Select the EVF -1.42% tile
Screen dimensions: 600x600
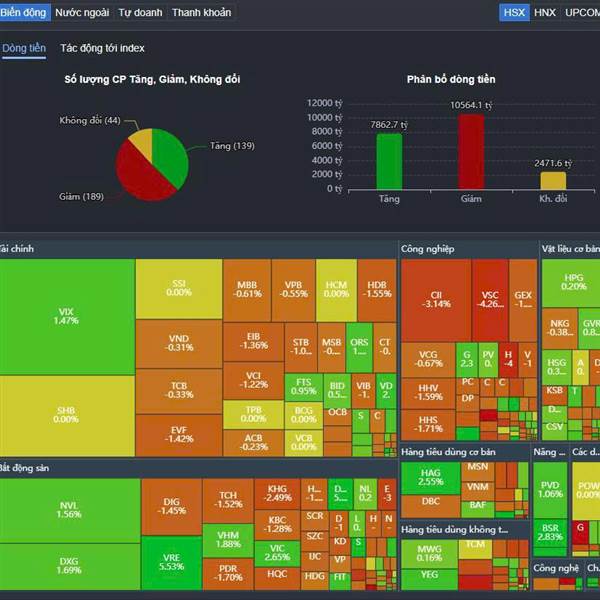(179, 435)
